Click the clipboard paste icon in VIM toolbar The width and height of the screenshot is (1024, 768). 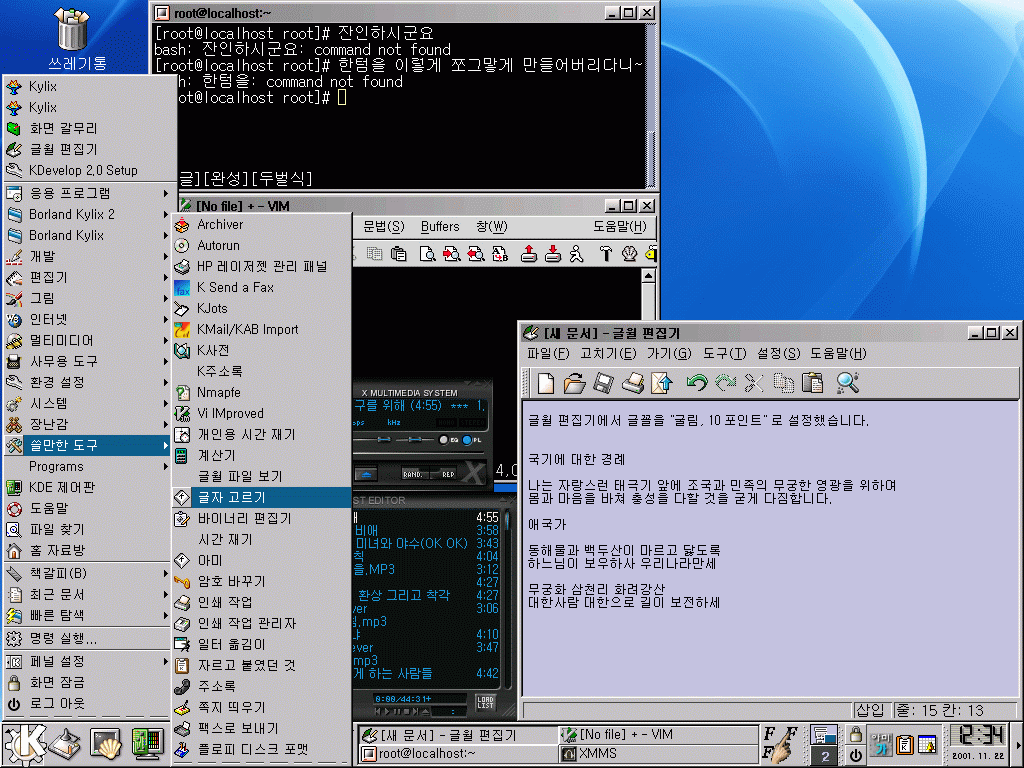coord(398,254)
